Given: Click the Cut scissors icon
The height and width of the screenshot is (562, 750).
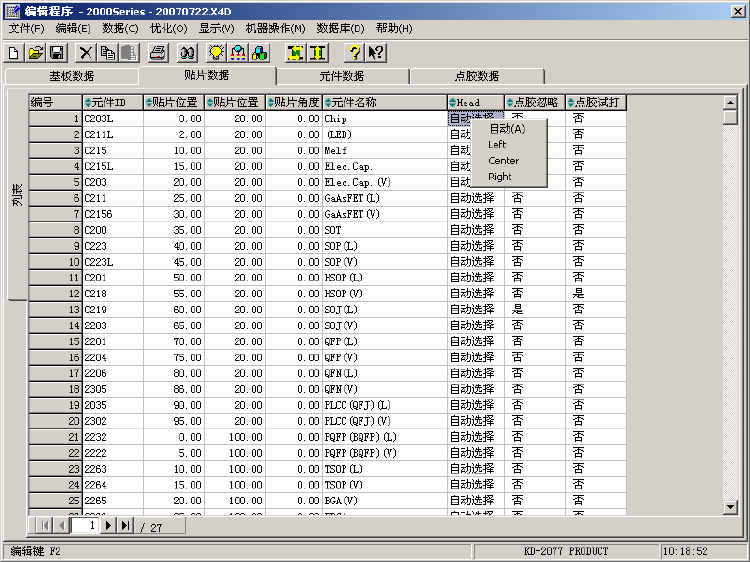Looking at the screenshot, I should tap(86, 52).
